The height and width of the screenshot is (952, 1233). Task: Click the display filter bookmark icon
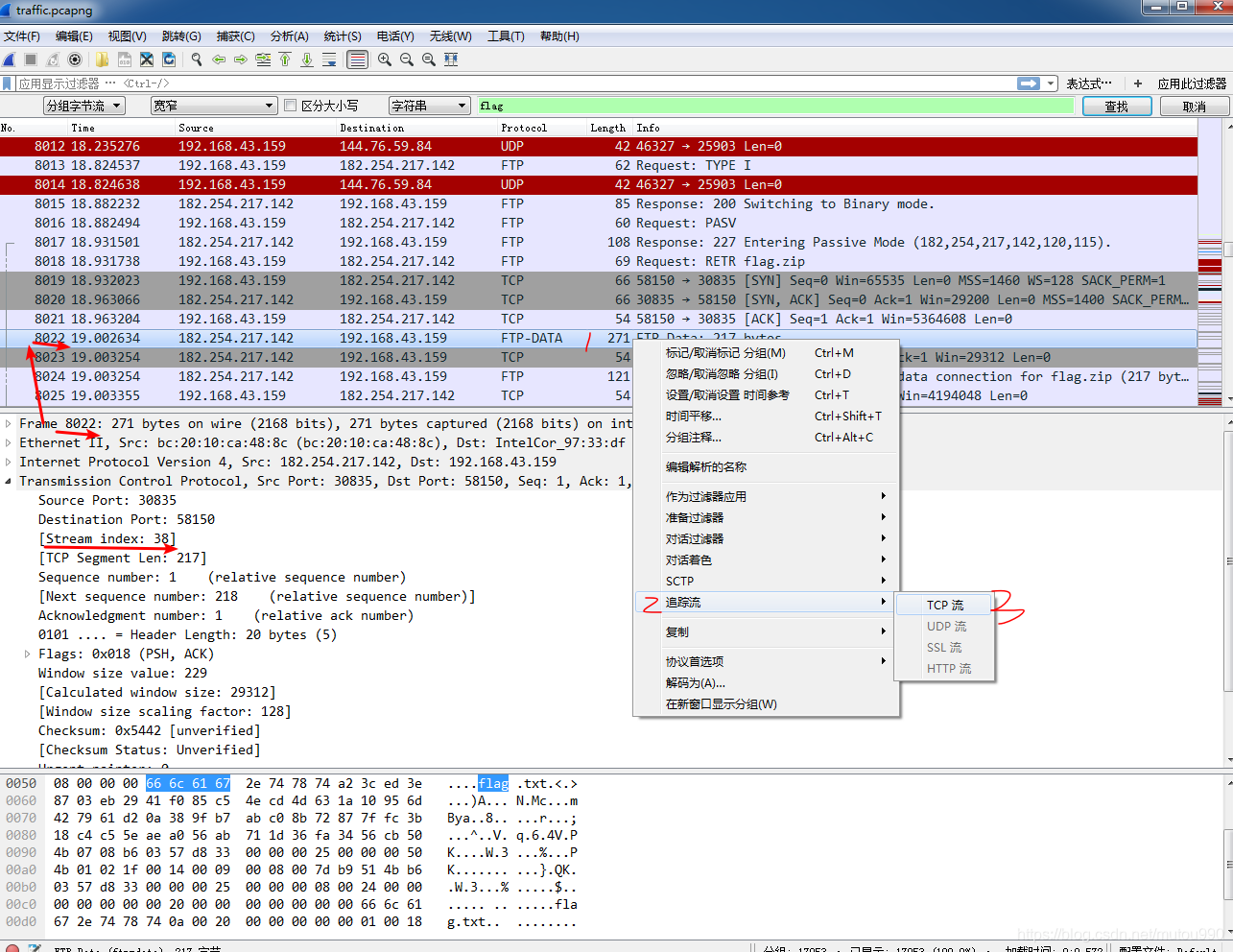coord(8,83)
